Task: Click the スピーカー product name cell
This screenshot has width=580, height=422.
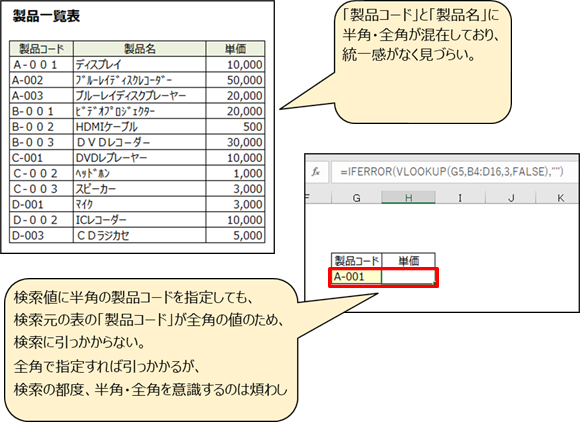Action: pos(139,189)
